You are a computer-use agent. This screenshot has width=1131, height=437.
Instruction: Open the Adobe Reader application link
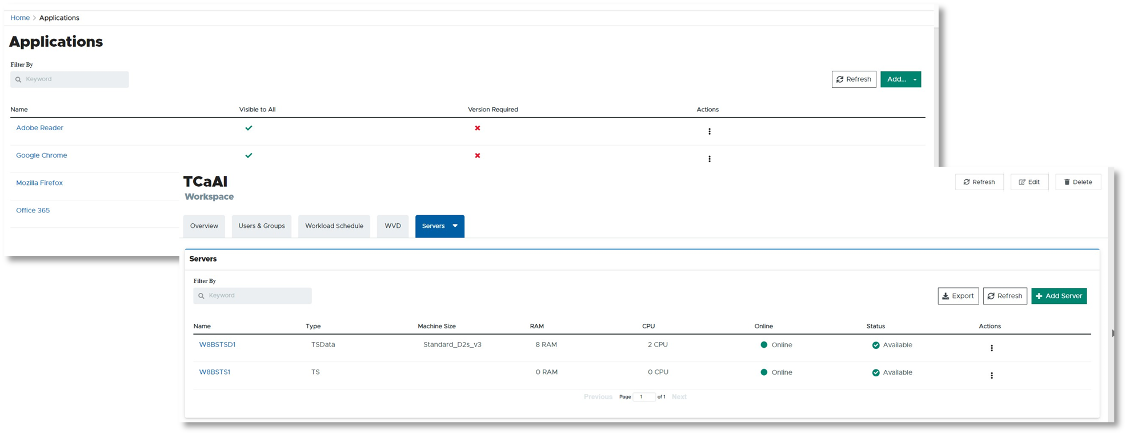[40, 128]
